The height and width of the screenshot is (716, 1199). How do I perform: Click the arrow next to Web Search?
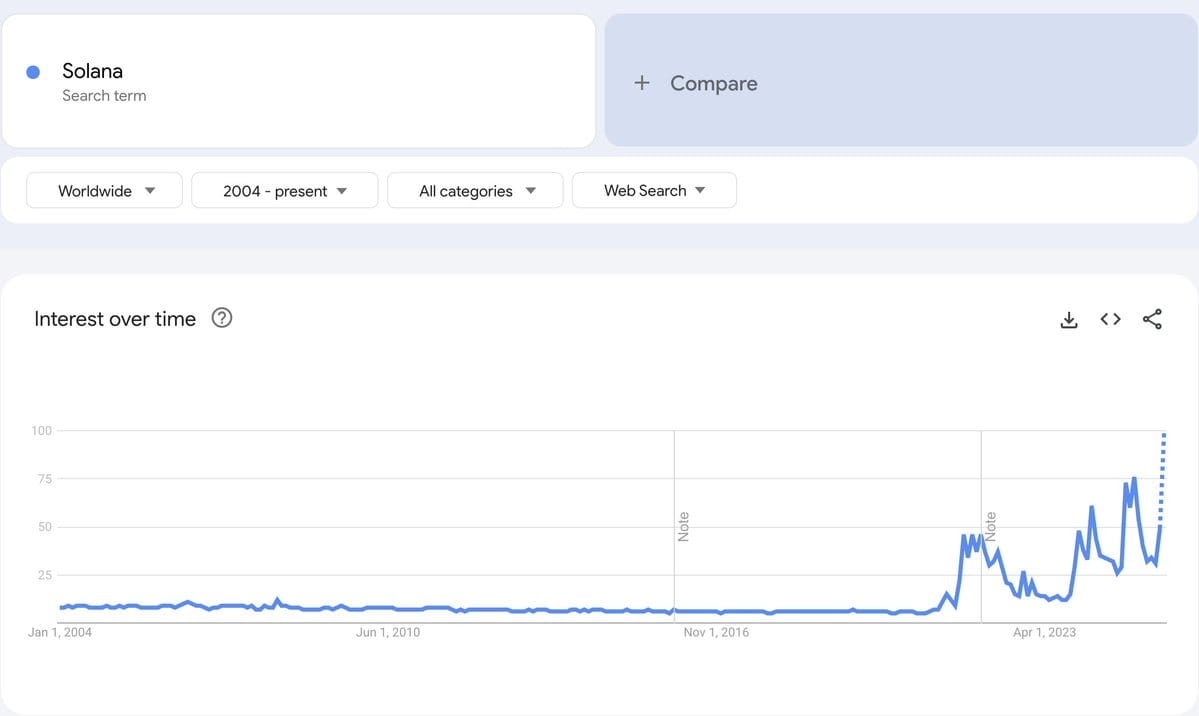[700, 190]
